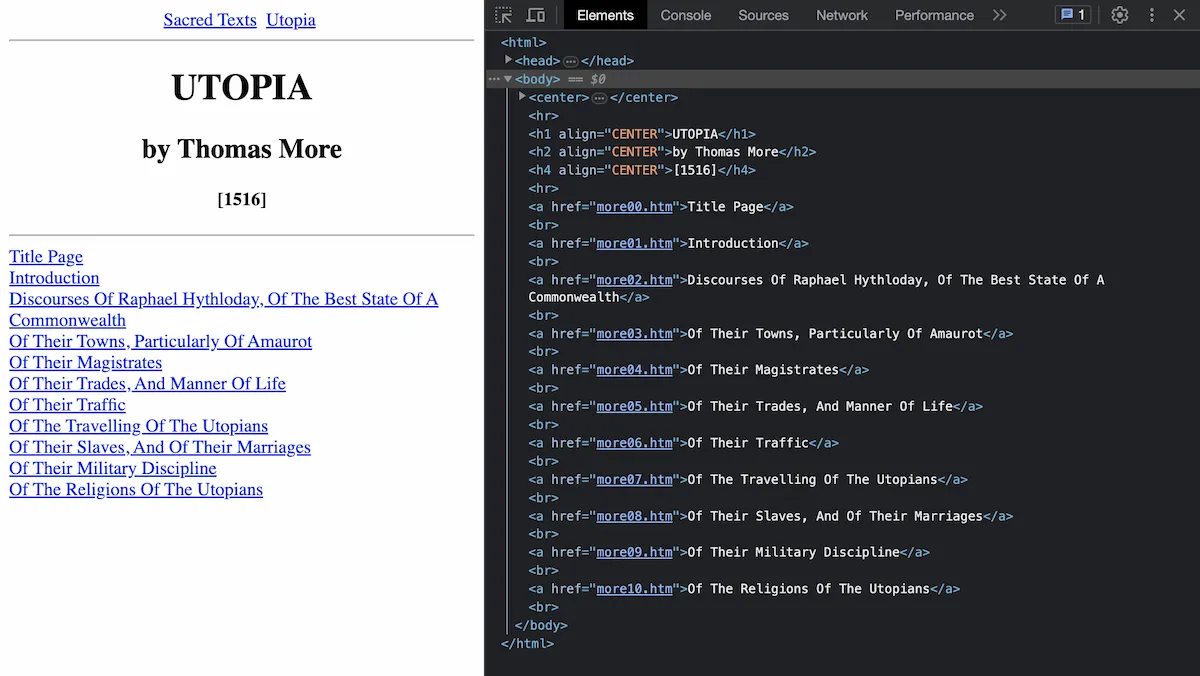Expand the center ellipsis badge
The width and height of the screenshot is (1200, 676).
pyautogui.click(x=599, y=98)
